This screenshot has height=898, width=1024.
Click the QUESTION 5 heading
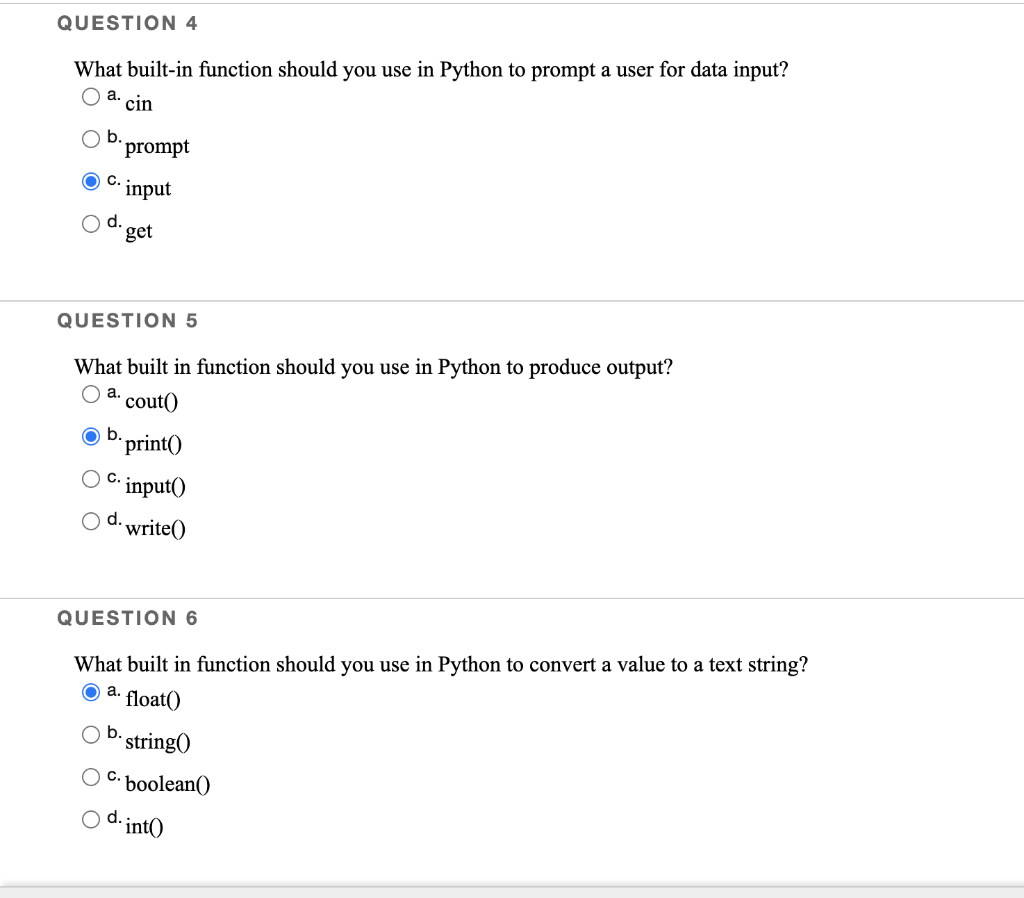127,320
